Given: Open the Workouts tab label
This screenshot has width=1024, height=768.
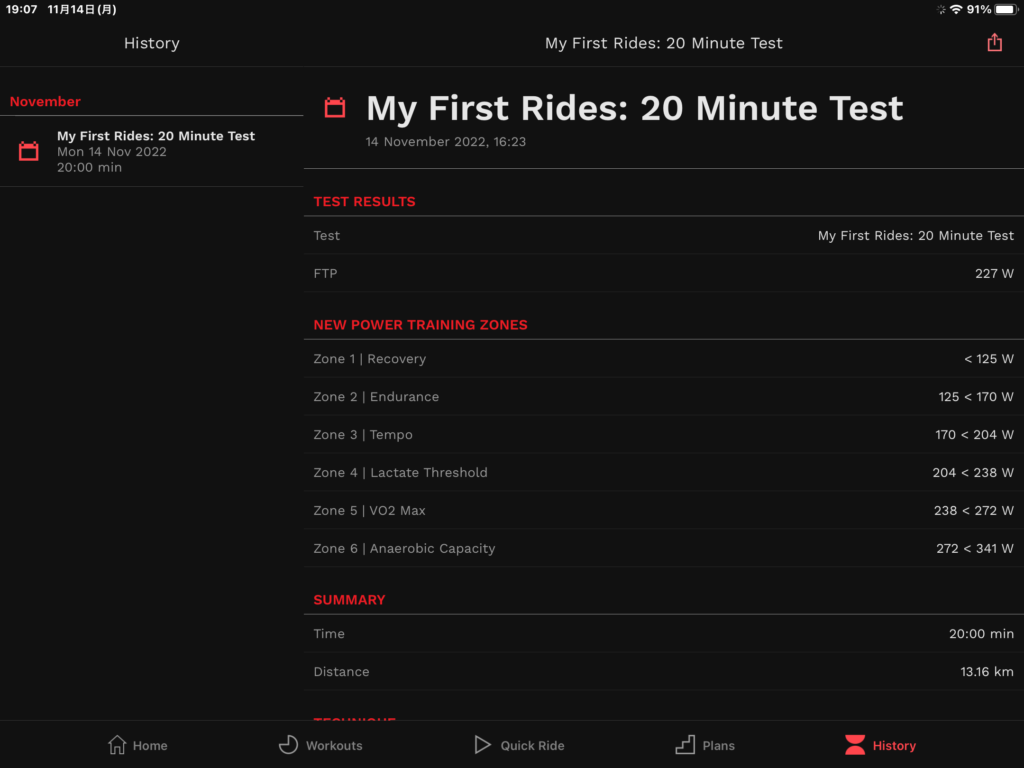Looking at the screenshot, I should (x=334, y=746).
